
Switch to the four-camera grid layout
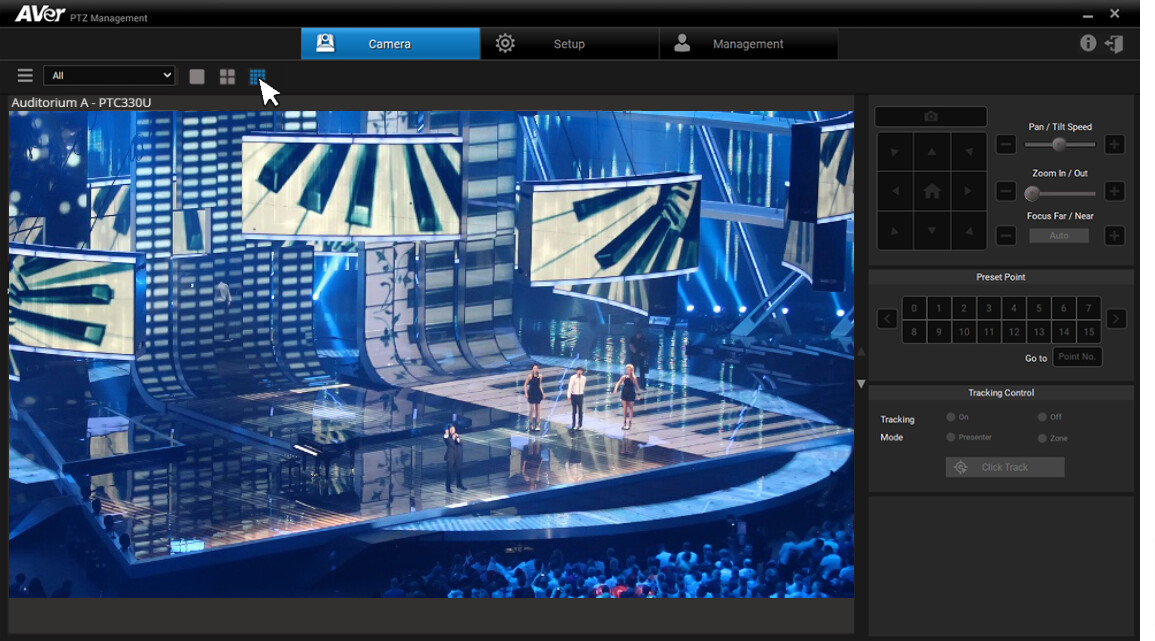pyautogui.click(x=227, y=77)
